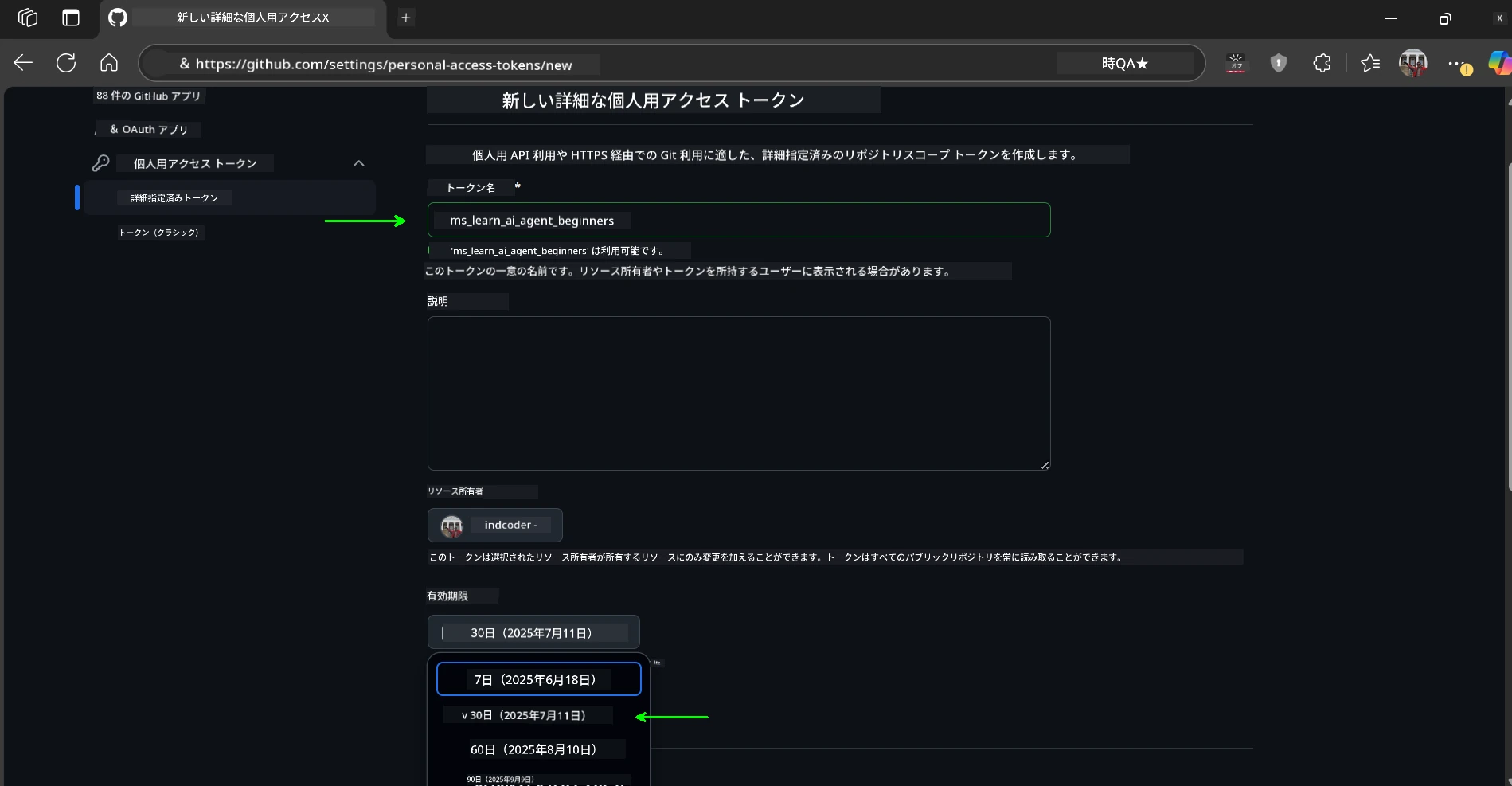Click the key icon beside 個人用アクセス トークン

(101, 163)
